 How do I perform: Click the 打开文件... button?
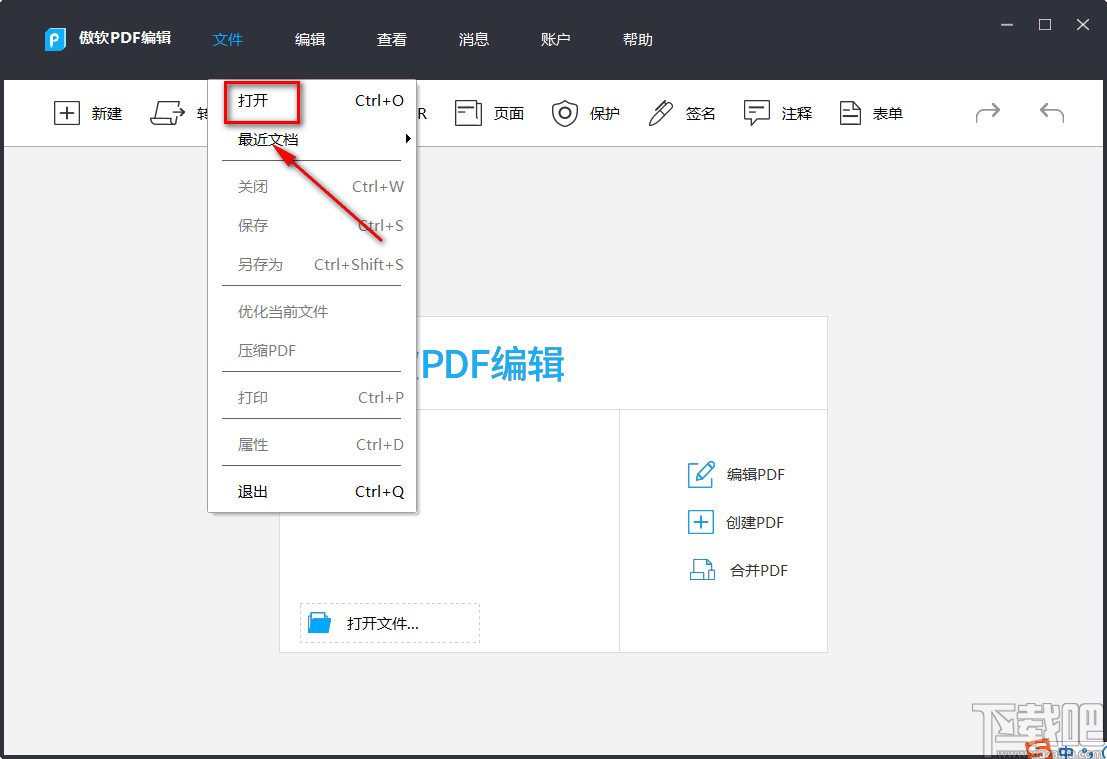(390, 623)
